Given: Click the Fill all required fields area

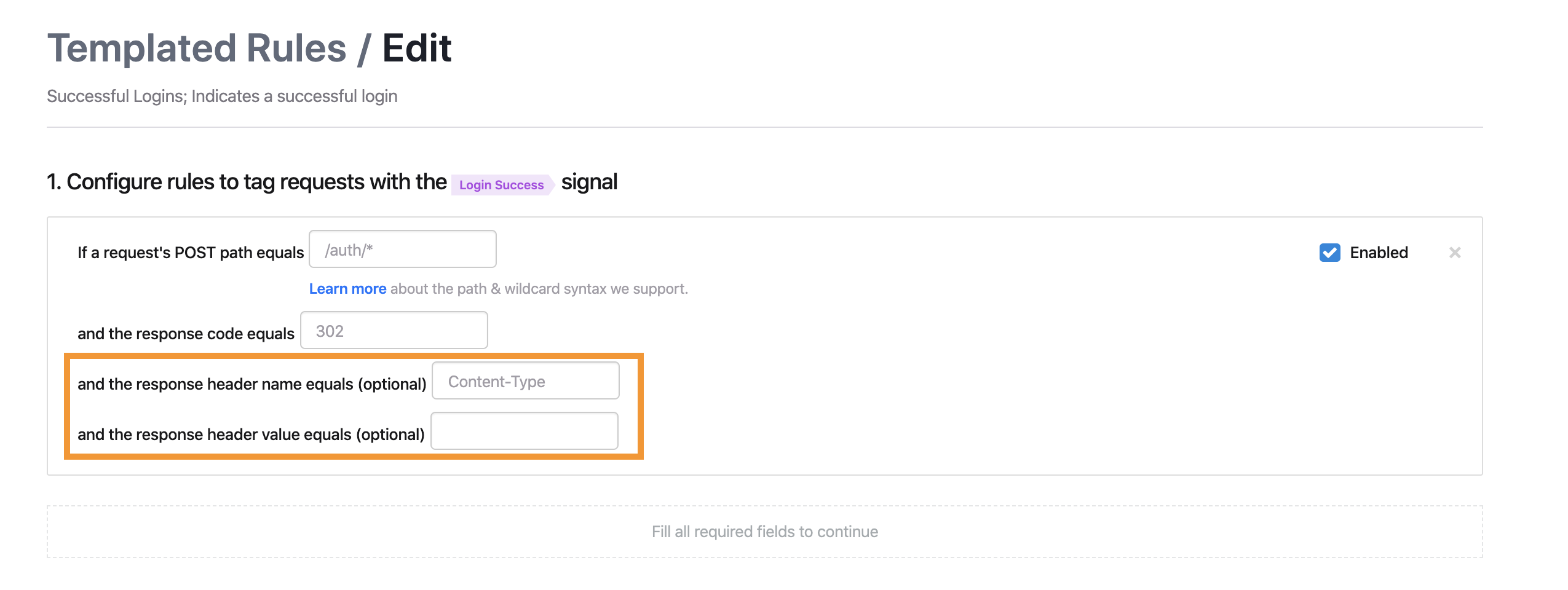Looking at the screenshot, I should 765,531.
